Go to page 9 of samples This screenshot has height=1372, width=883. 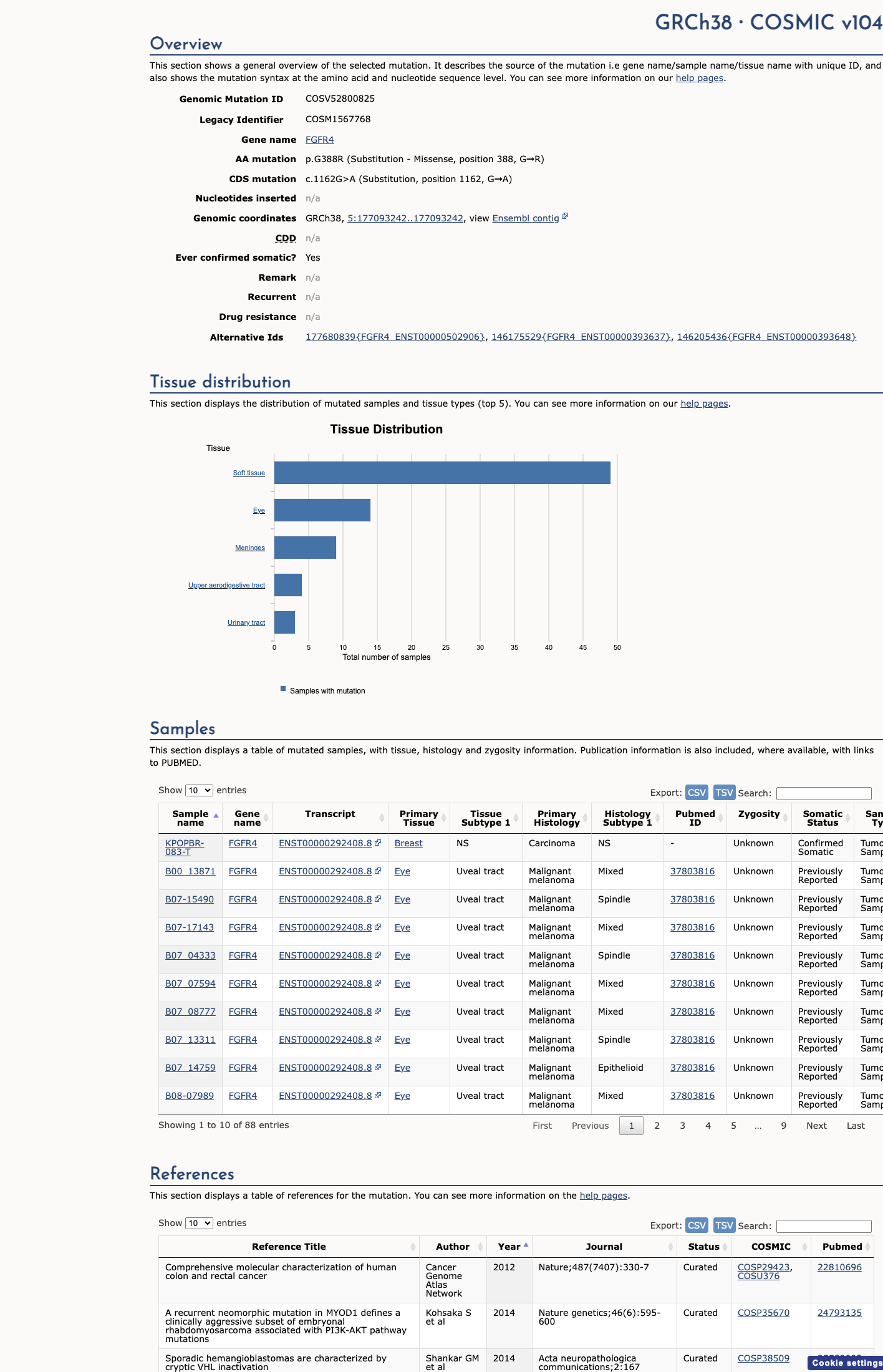[784, 1126]
